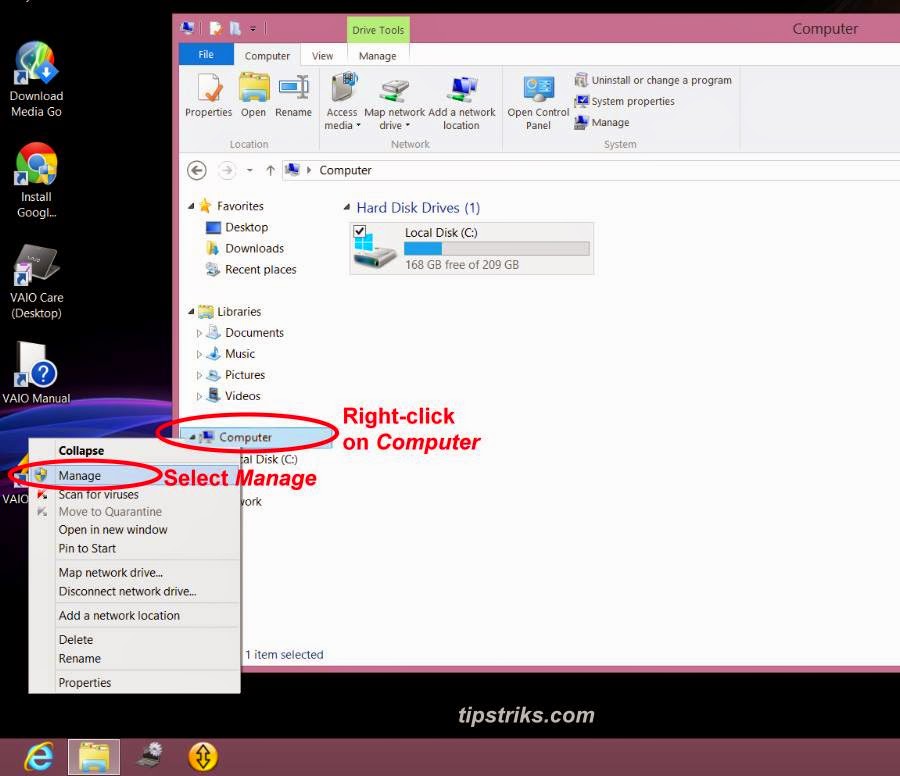The image size is (900, 776).
Task: Select Downloads in Favorites
Action: (245, 249)
